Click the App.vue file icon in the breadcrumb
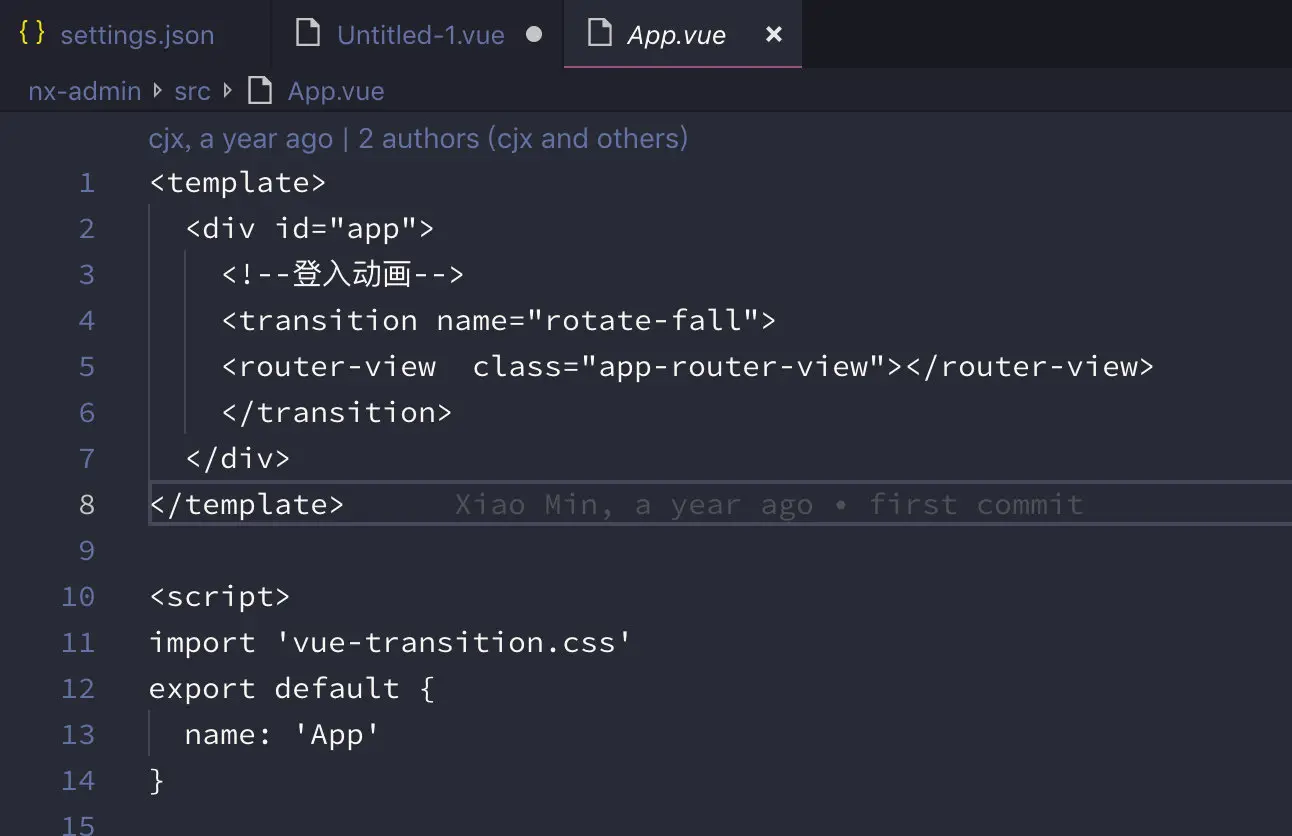 point(259,90)
